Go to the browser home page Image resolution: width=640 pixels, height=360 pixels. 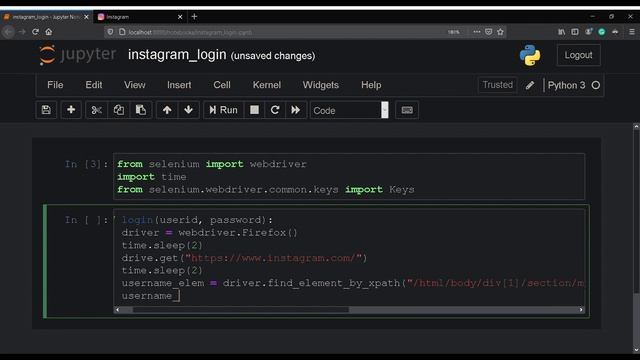[x=49, y=32]
